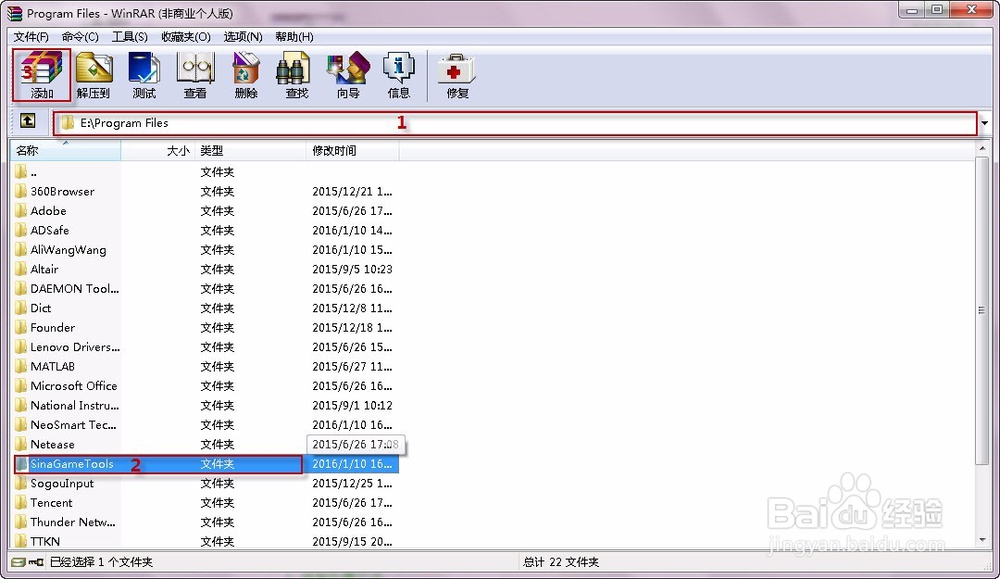Image resolution: width=1000 pixels, height=579 pixels.
Task: Open the Wizard (向导) icon
Action: click(x=348, y=75)
